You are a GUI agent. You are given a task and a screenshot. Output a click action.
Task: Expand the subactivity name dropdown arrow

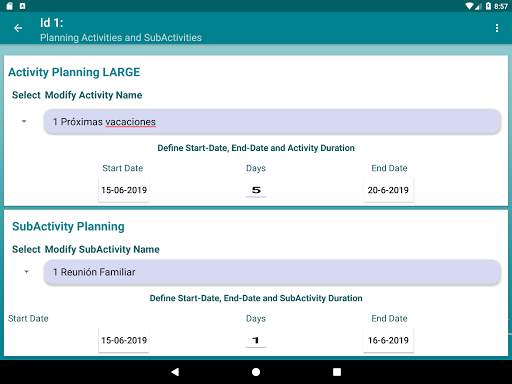tap(26, 272)
